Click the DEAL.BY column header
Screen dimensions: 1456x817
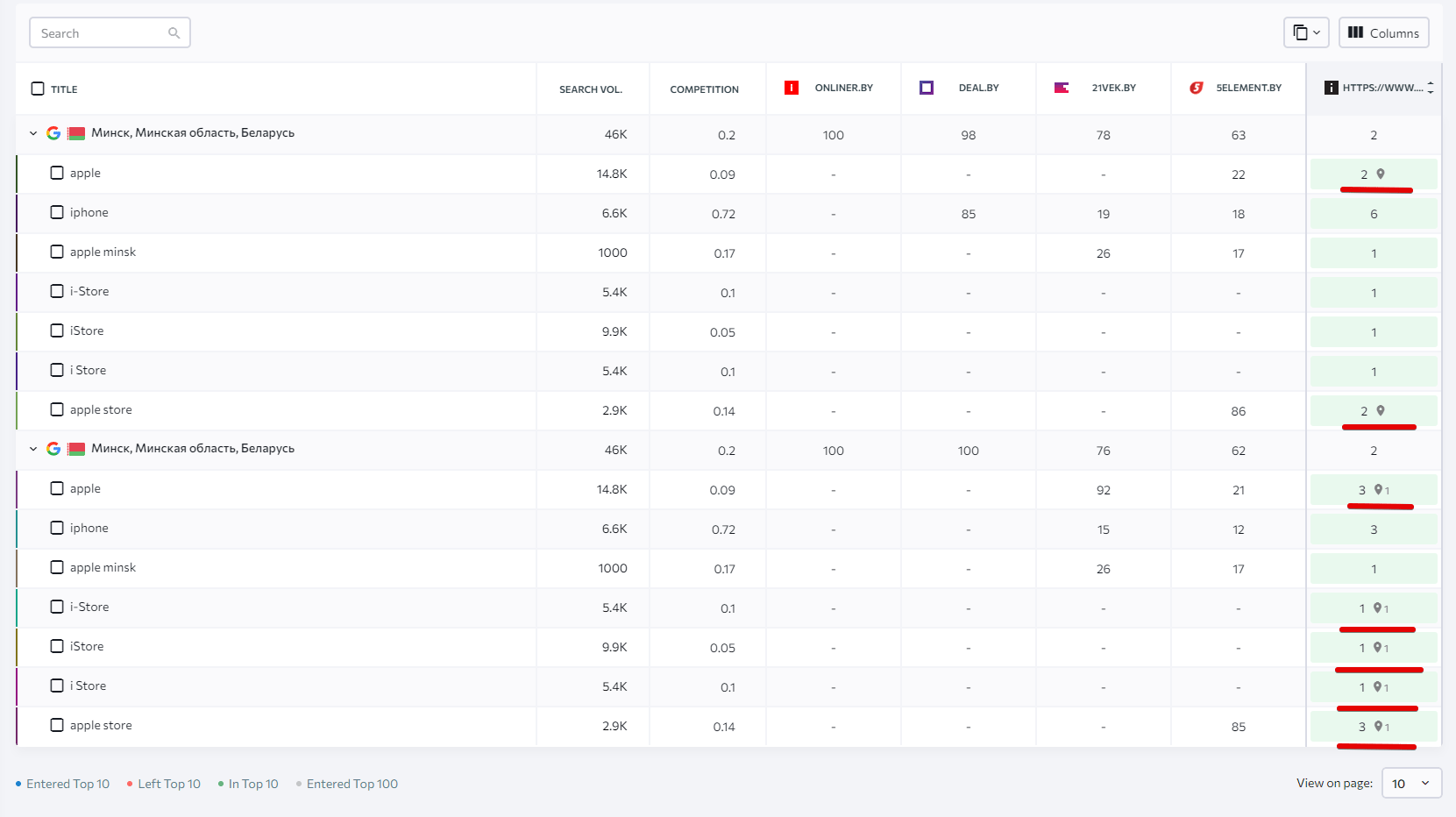[978, 88]
